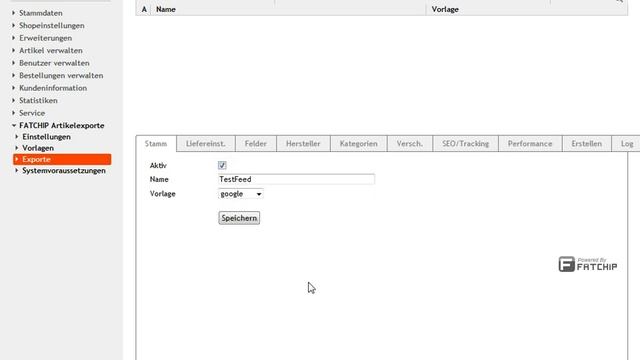Expand the Stammdaten menu

tap(40, 13)
